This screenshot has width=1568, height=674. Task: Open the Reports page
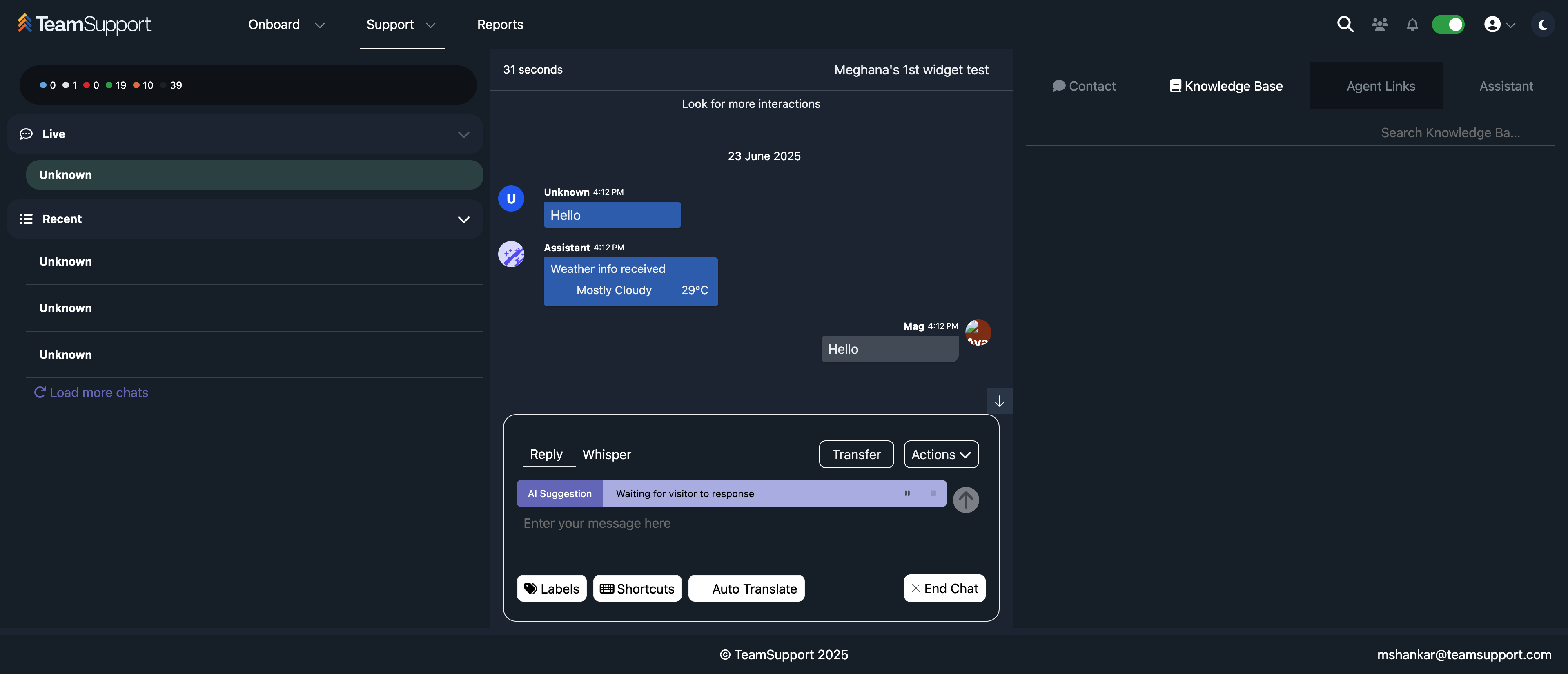click(500, 25)
